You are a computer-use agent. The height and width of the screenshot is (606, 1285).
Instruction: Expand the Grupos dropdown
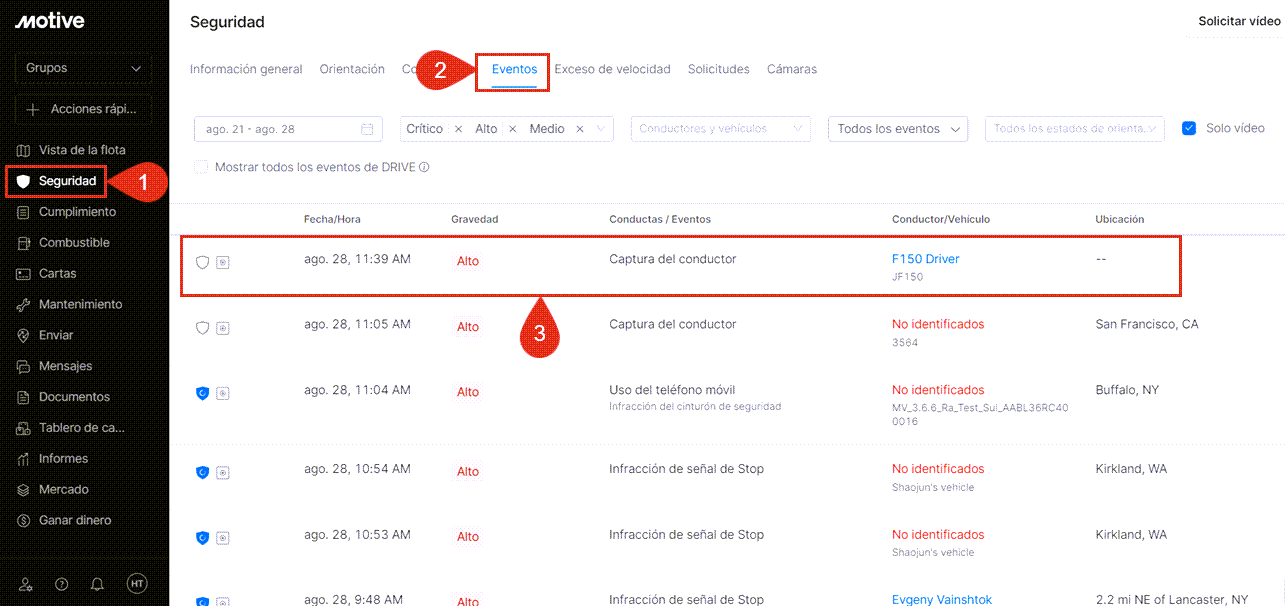pyautogui.click(x=83, y=68)
